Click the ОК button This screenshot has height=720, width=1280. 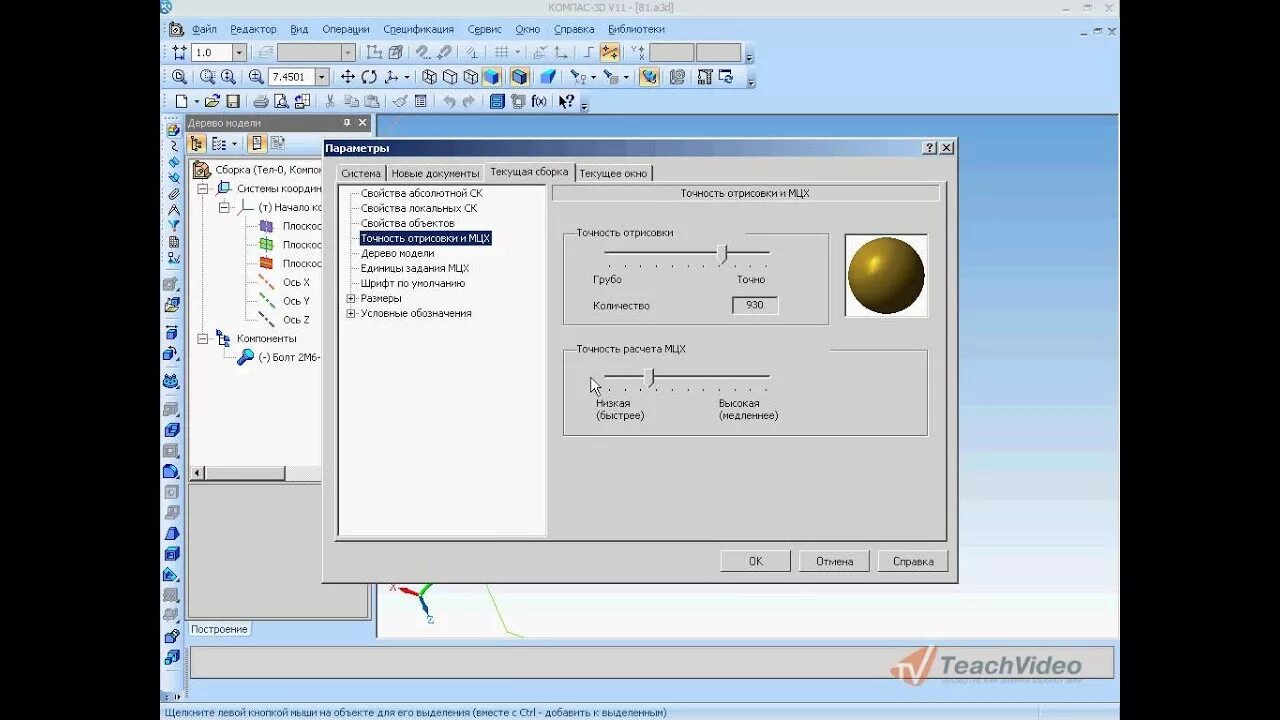click(755, 561)
